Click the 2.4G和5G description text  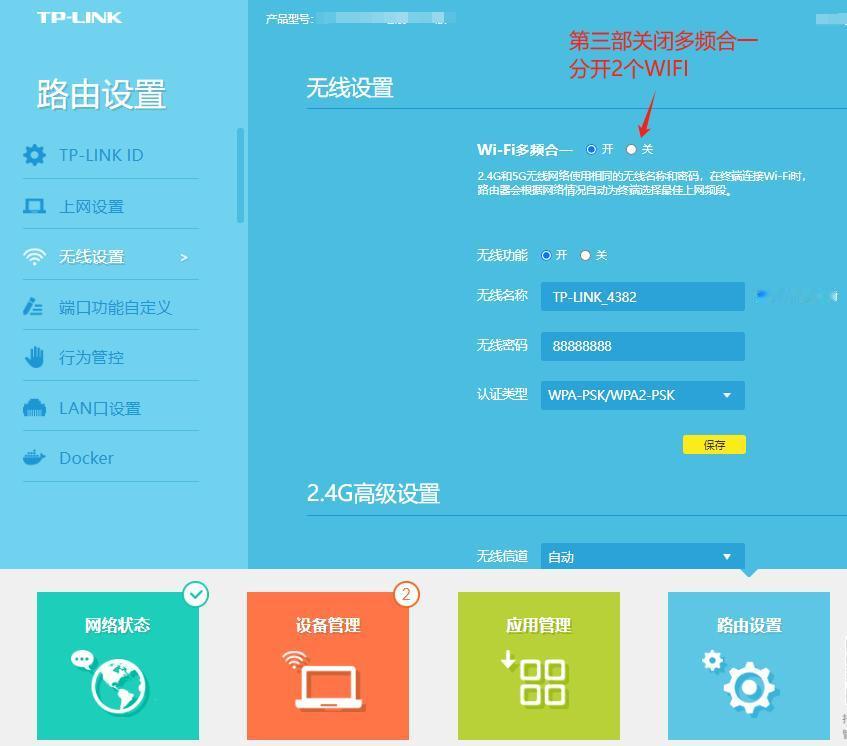[641, 183]
